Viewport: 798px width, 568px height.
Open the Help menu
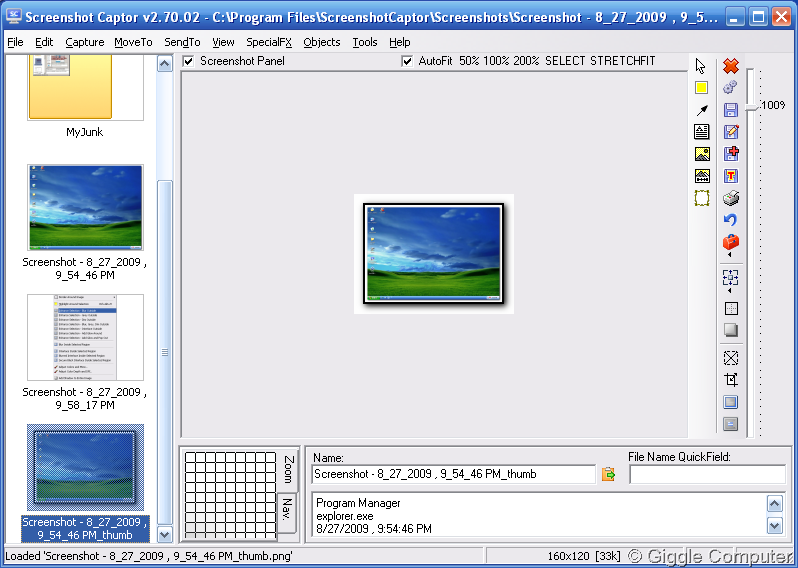pyautogui.click(x=400, y=42)
